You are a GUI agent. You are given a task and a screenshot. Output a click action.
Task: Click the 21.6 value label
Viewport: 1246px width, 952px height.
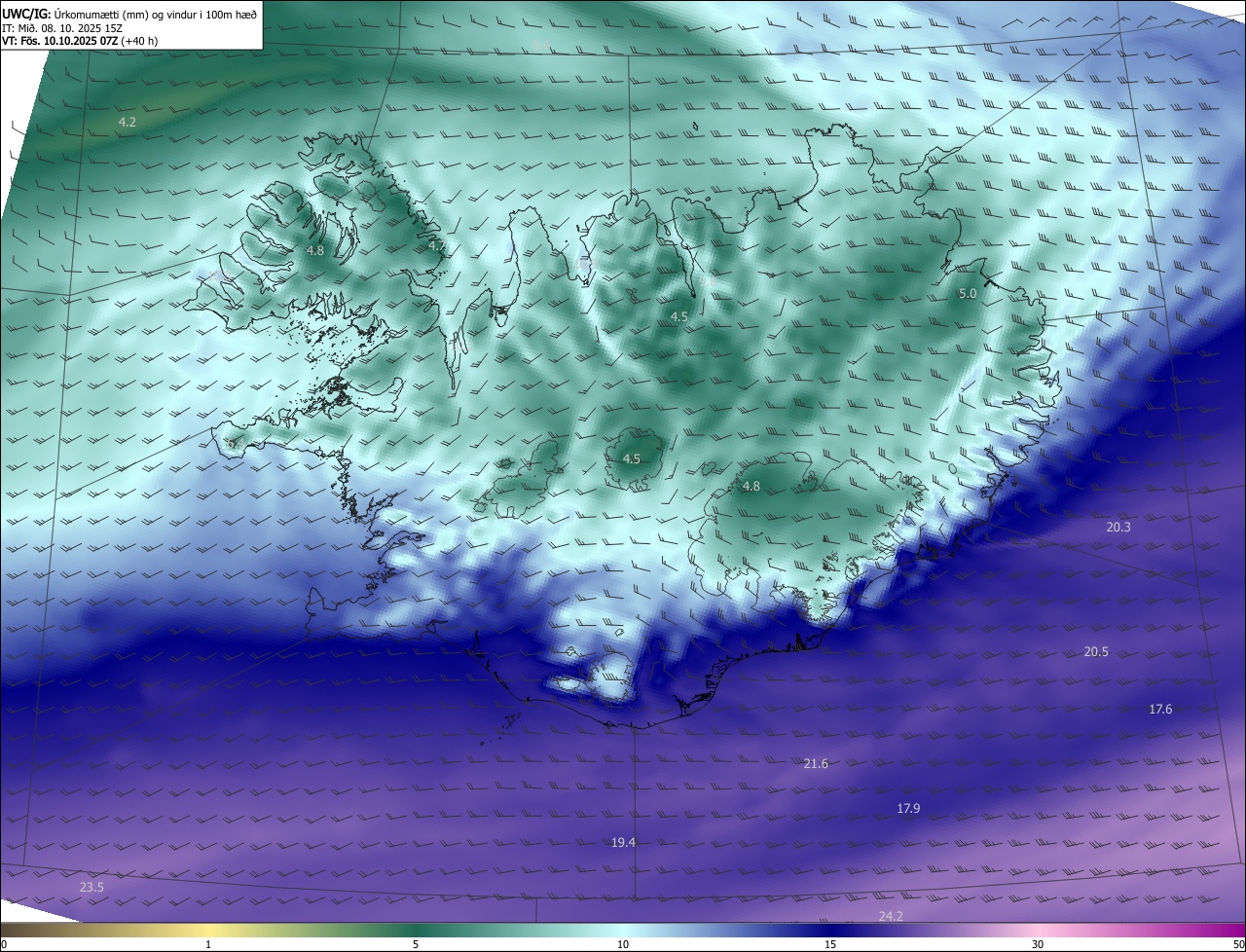816,763
